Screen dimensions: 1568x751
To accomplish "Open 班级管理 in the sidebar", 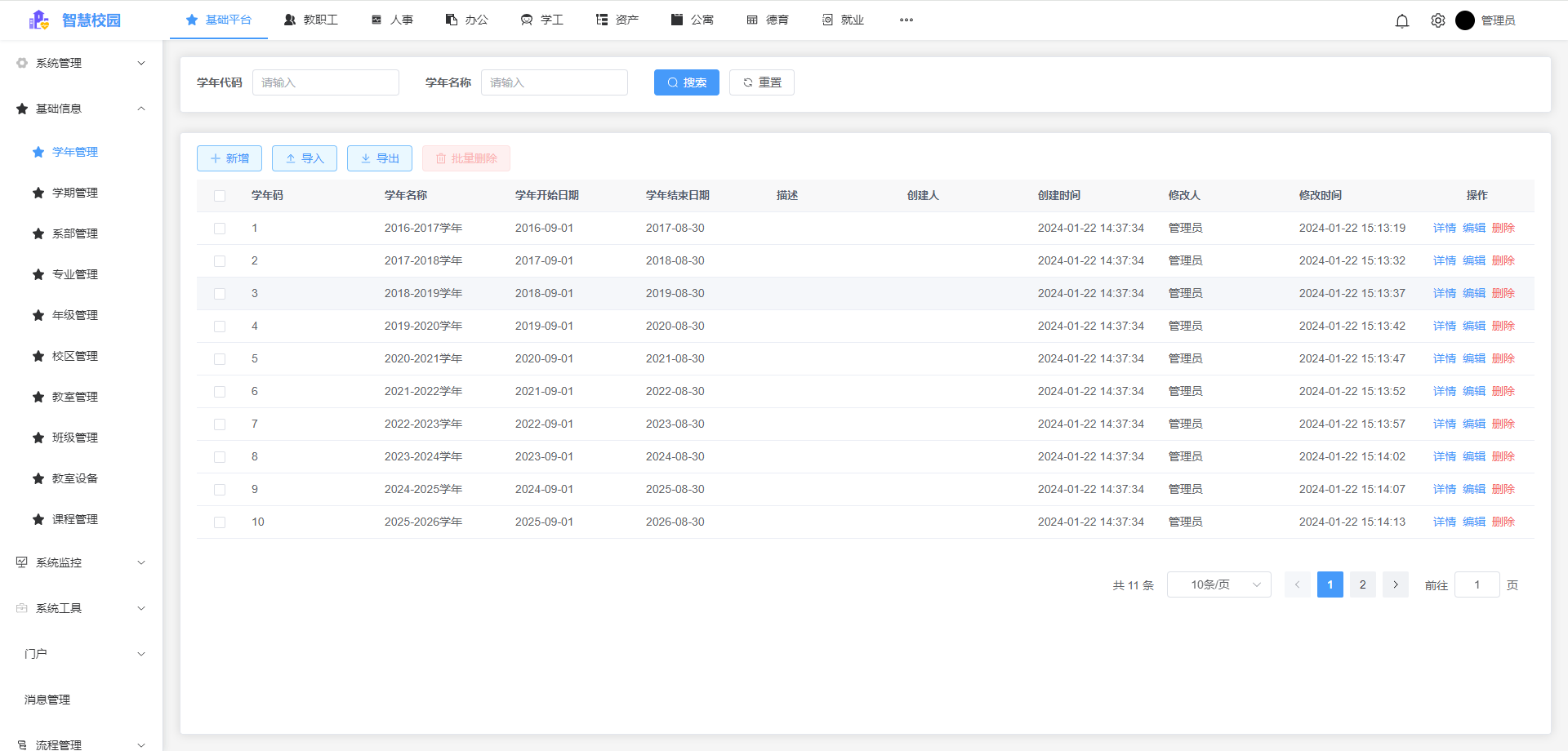I will pyautogui.click(x=75, y=438).
